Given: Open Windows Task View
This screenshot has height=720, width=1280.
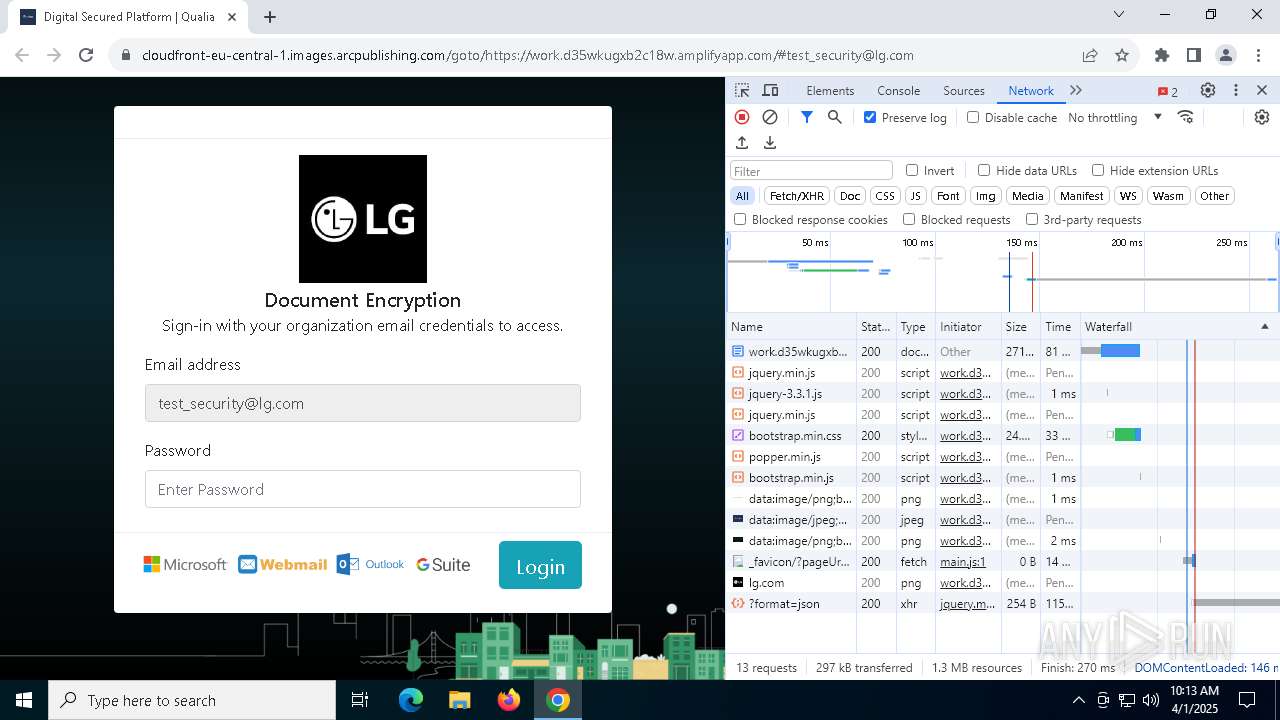Looking at the screenshot, I should point(360,700).
